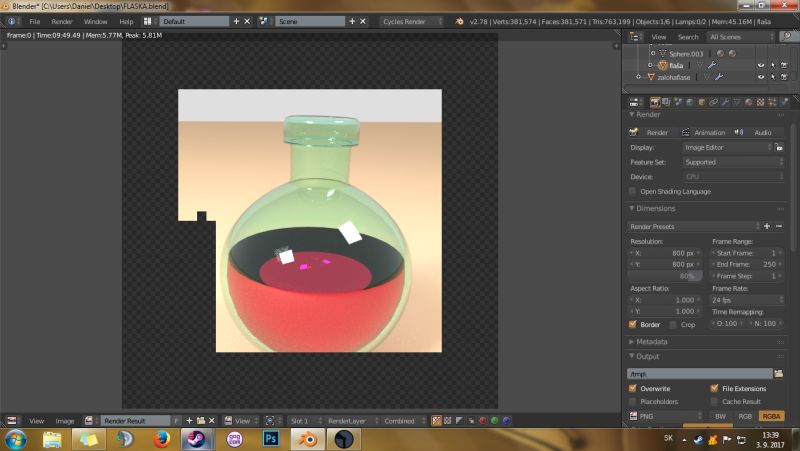Open Window menu
The width and height of the screenshot is (800, 451).
95,21
